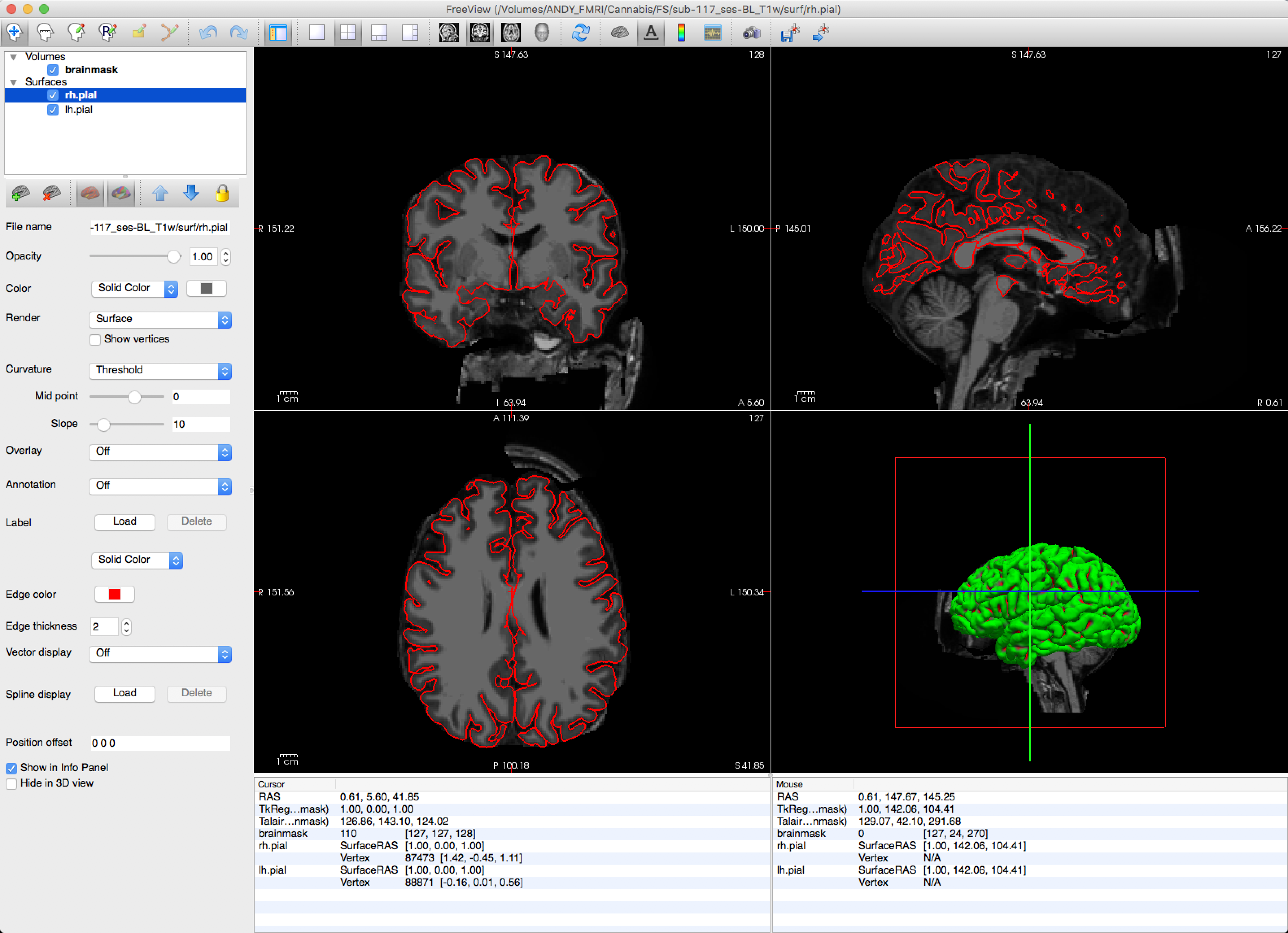This screenshot has height=933, width=1288.
Task: Uncheck Show in Info Panel
Action: 11,768
